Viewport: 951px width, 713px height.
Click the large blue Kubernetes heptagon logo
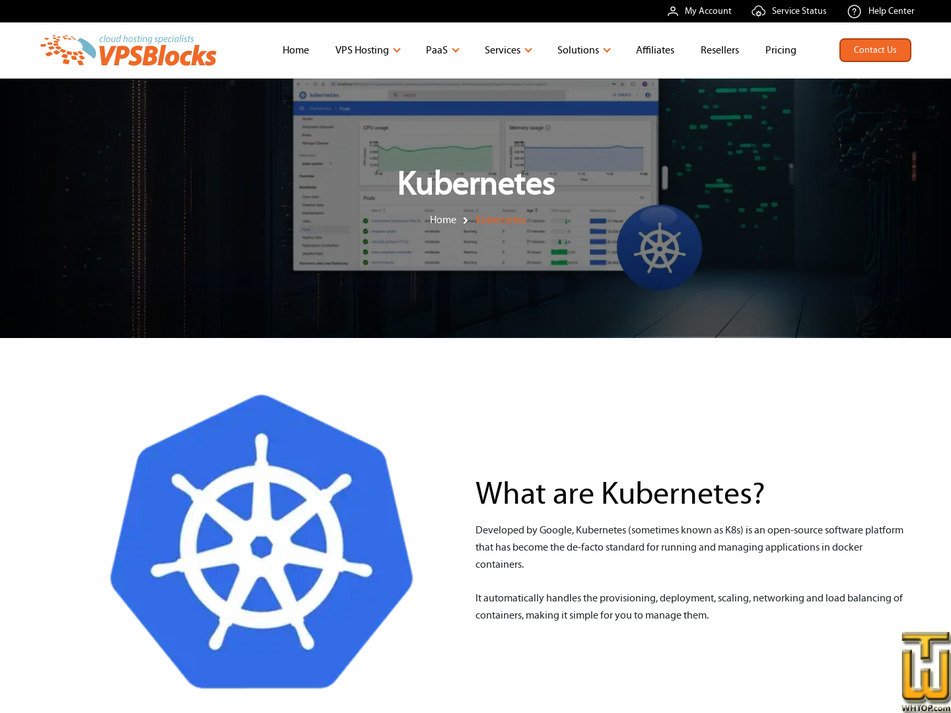click(x=261, y=541)
